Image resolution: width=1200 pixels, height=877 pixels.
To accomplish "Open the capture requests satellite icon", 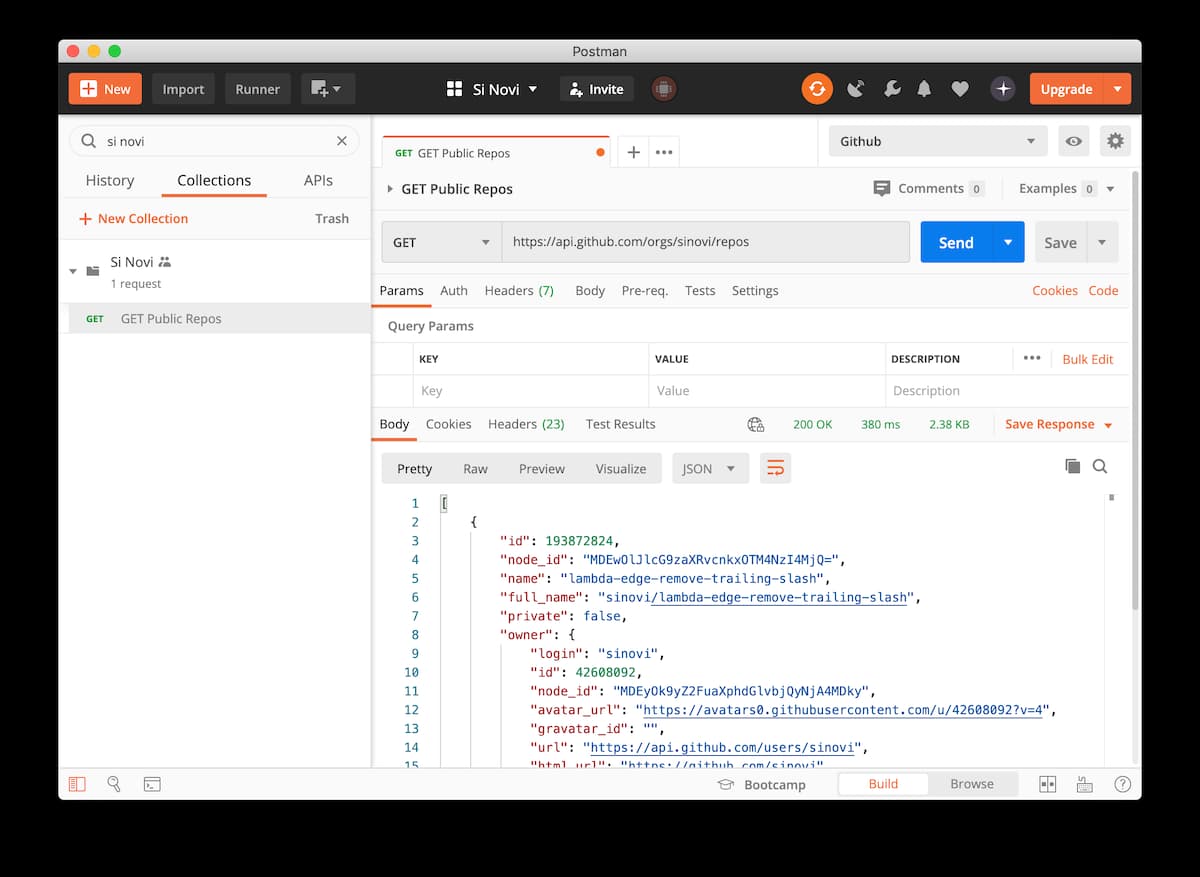I will pyautogui.click(x=855, y=89).
